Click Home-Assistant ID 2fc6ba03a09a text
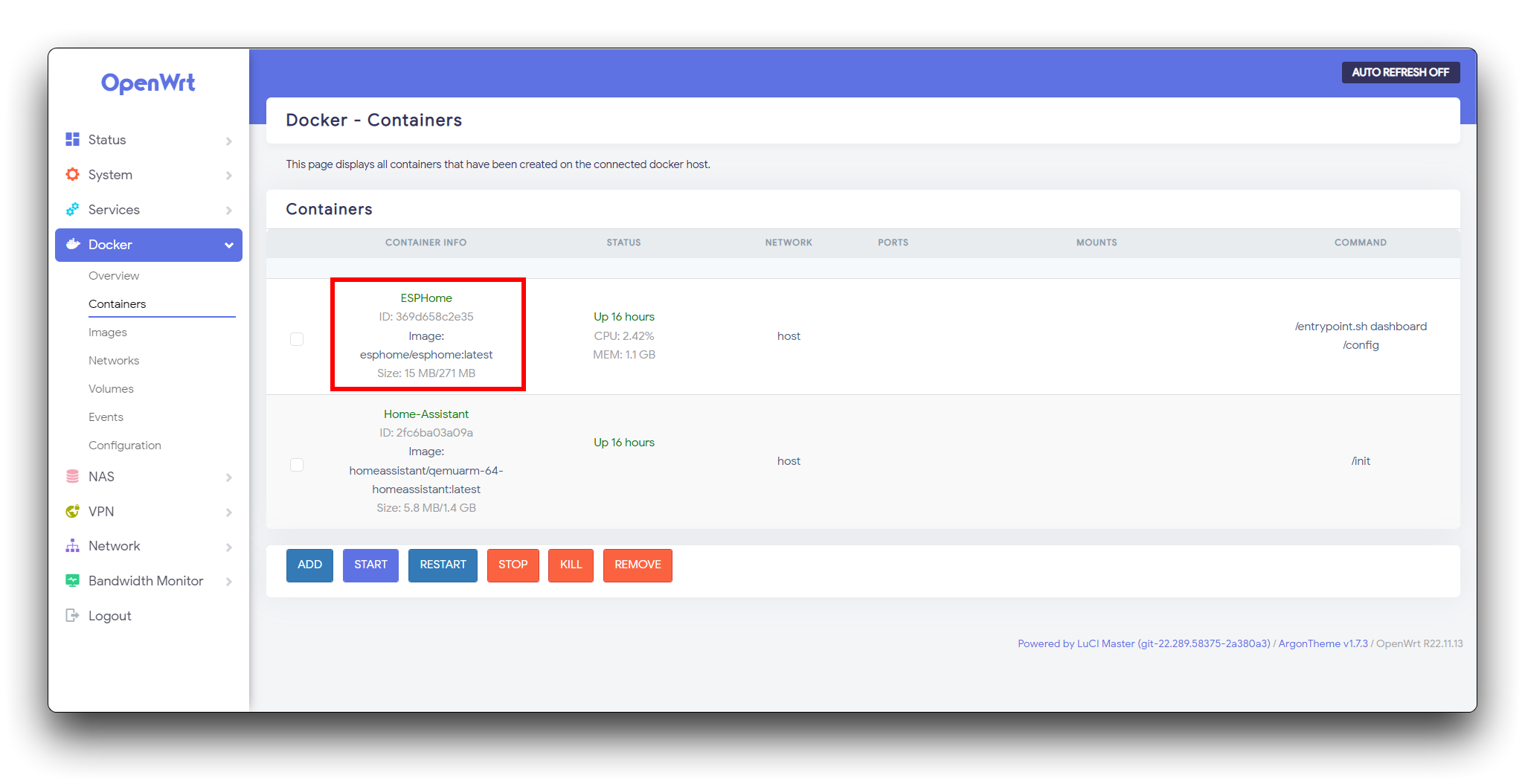The height and width of the screenshot is (784, 1525). (426, 432)
